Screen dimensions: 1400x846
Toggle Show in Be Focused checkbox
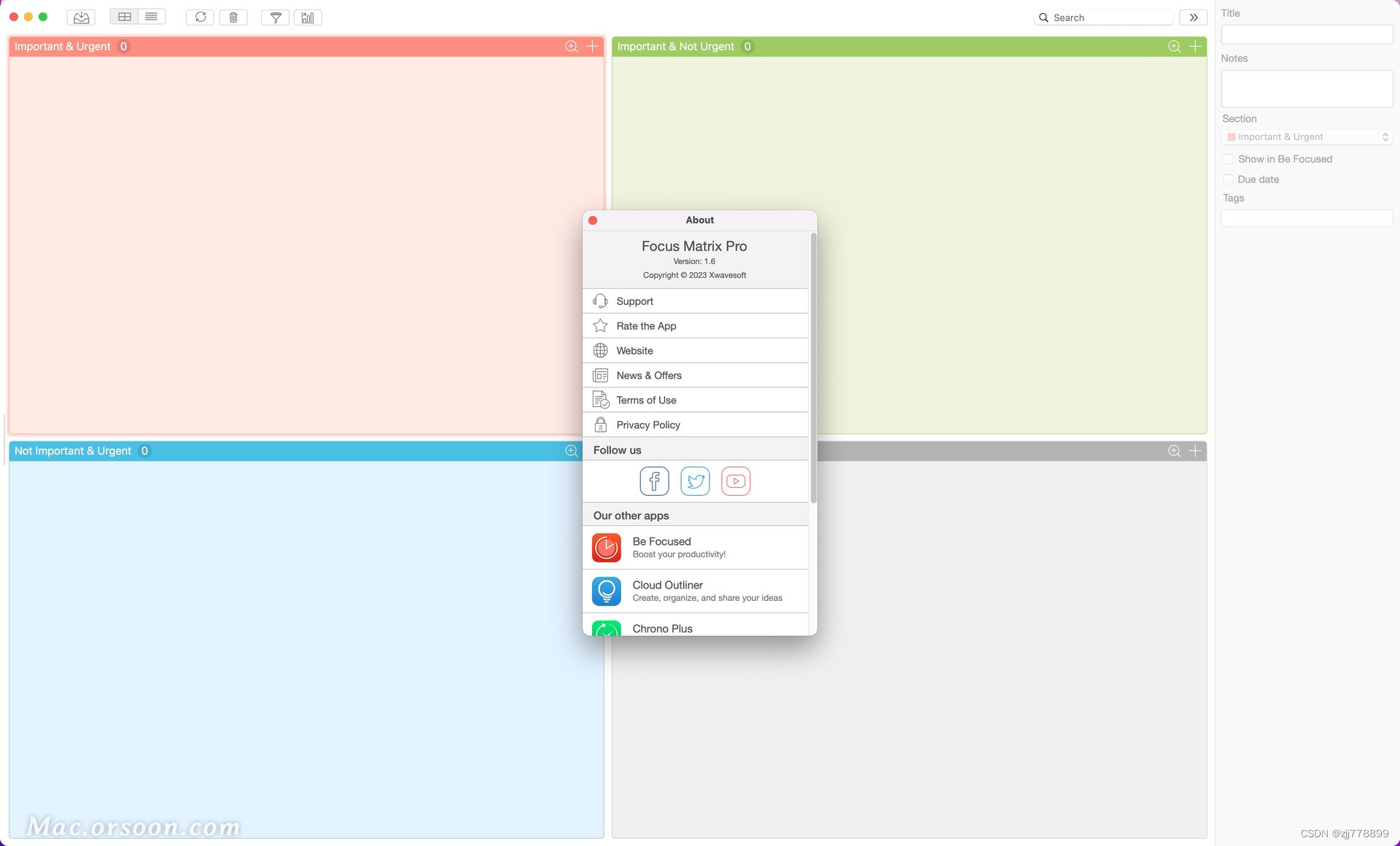[1229, 159]
